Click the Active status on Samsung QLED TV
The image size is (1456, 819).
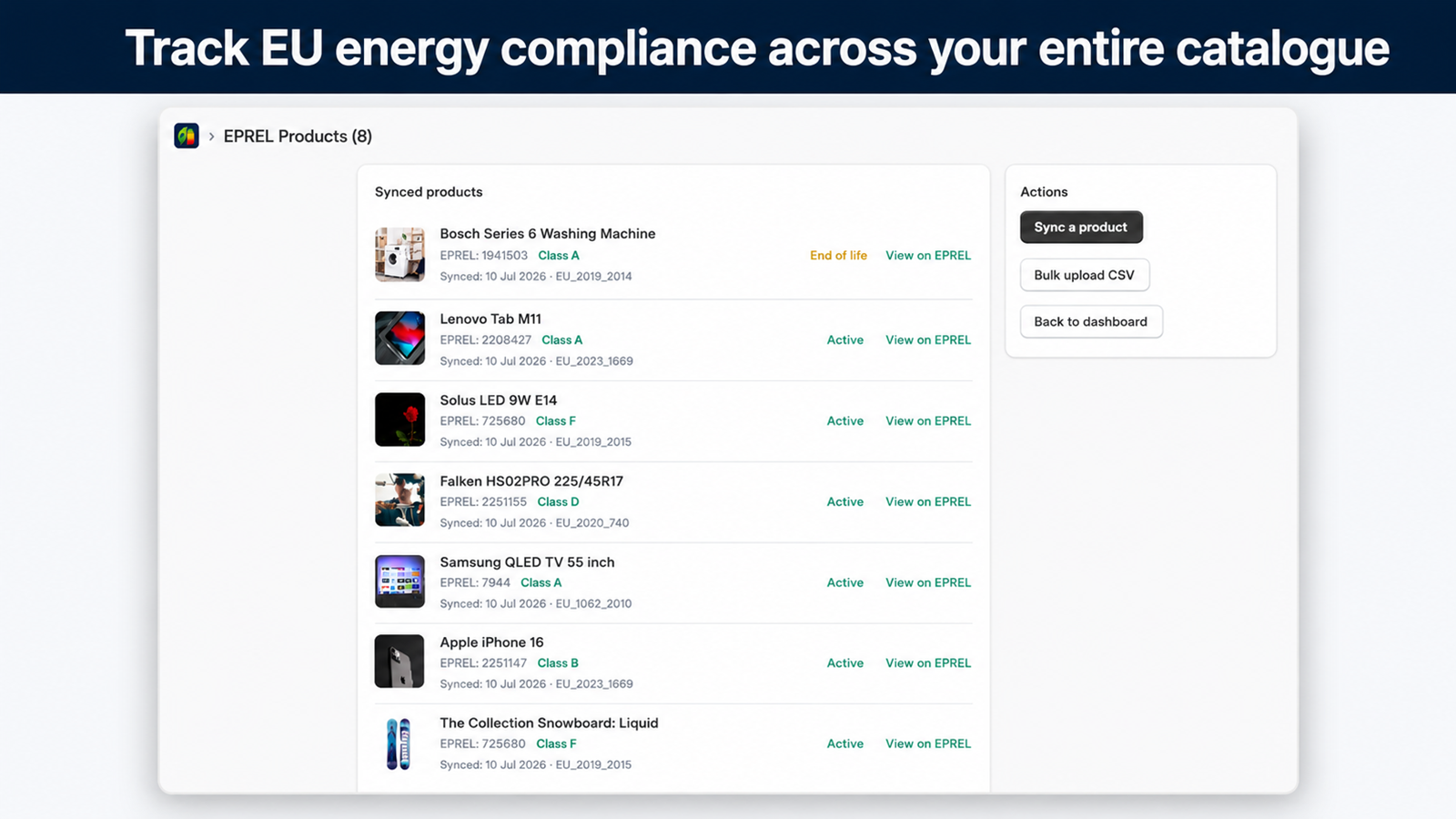click(x=845, y=583)
